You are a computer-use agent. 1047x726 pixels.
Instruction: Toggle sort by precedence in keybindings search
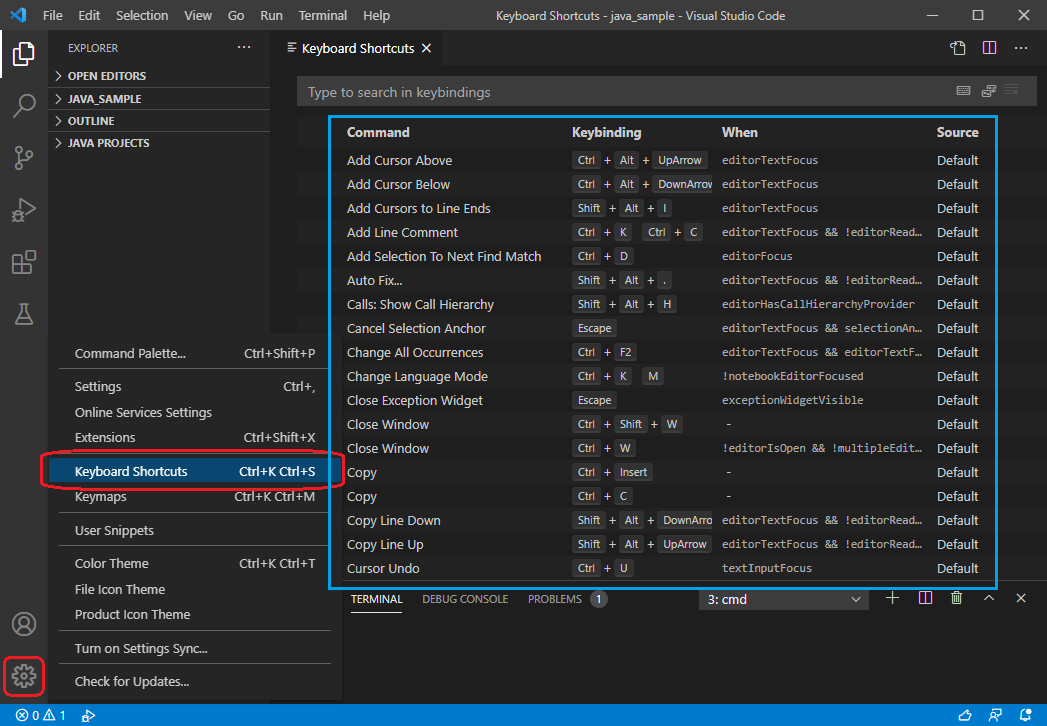(989, 91)
